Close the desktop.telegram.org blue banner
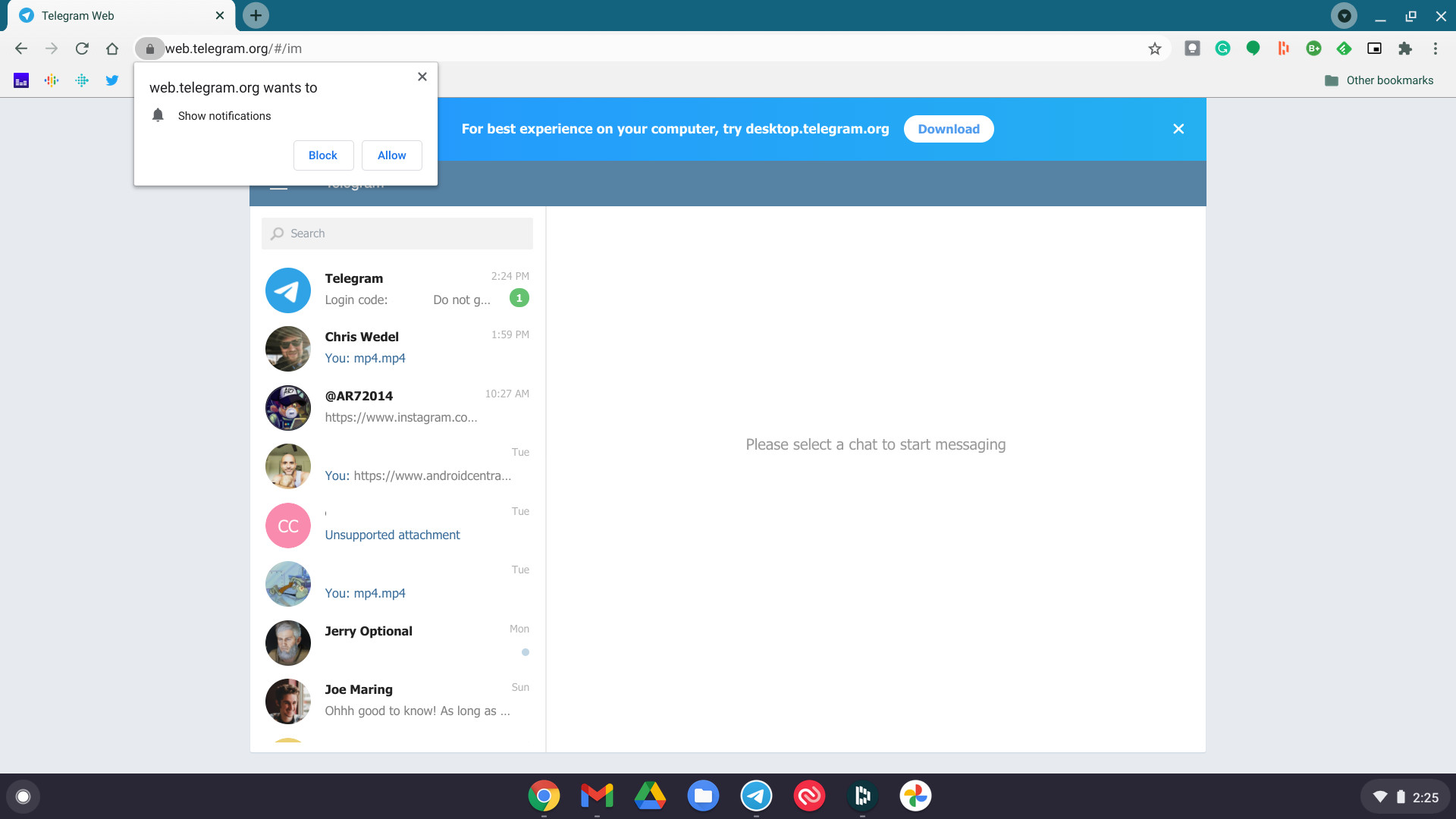The image size is (1456, 819). (x=1178, y=129)
